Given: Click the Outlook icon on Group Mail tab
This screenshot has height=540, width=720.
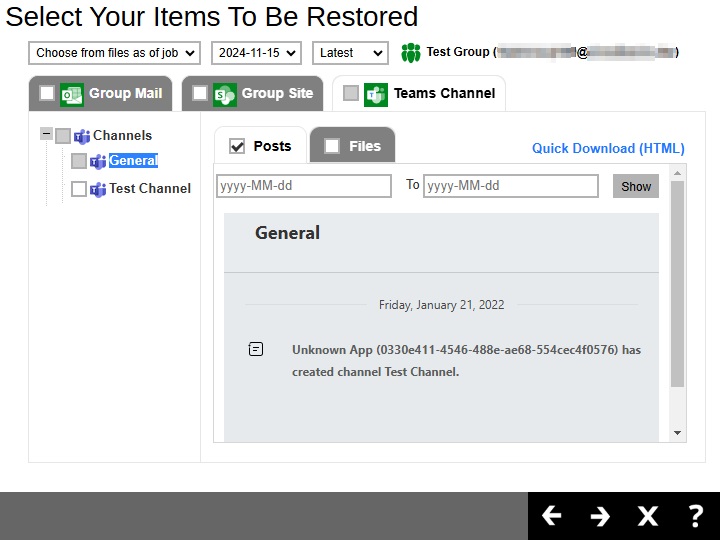Looking at the screenshot, I should pos(72,94).
